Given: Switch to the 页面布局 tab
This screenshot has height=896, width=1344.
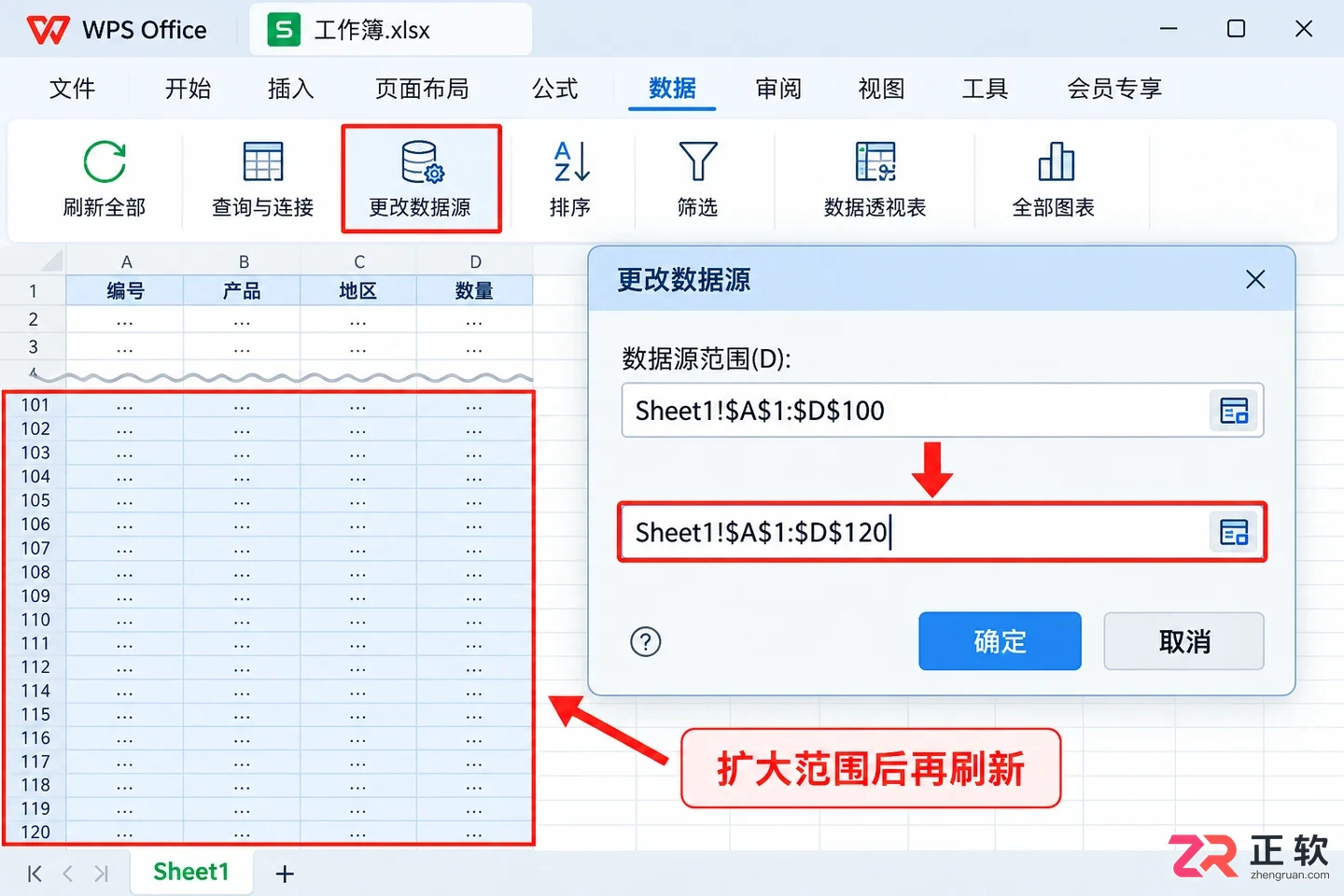Looking at the screenshot, I should 422,89.
